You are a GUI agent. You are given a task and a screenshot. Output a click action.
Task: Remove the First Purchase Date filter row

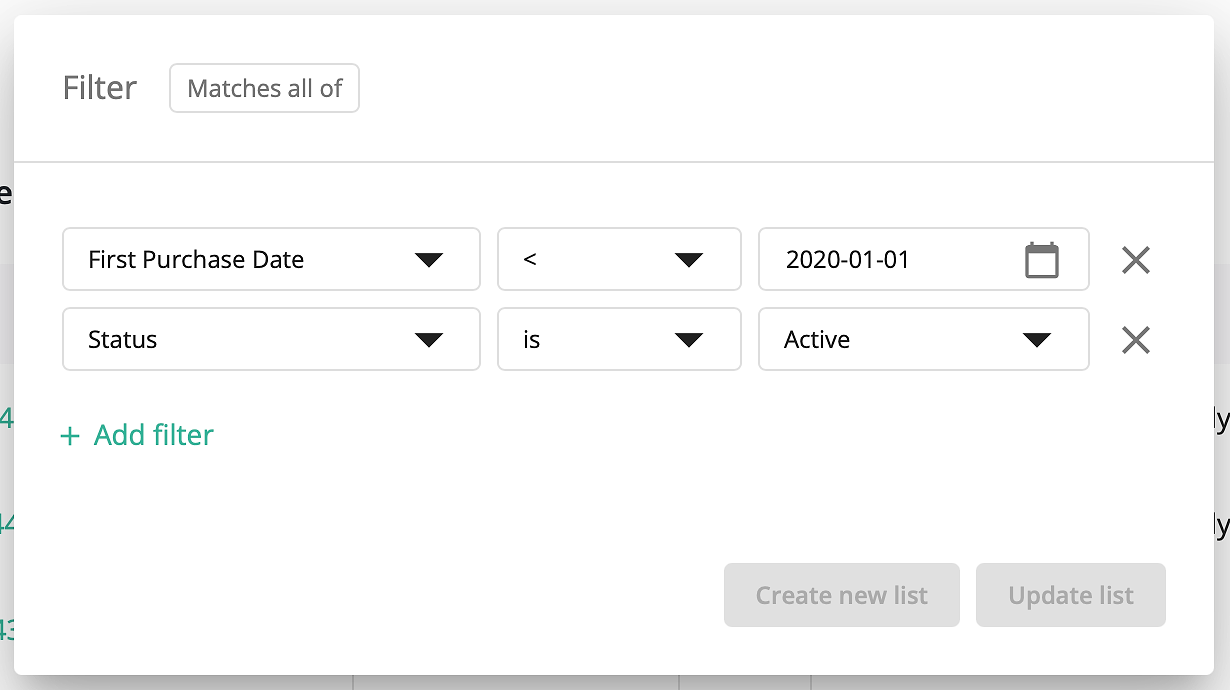coord(1135,260)
